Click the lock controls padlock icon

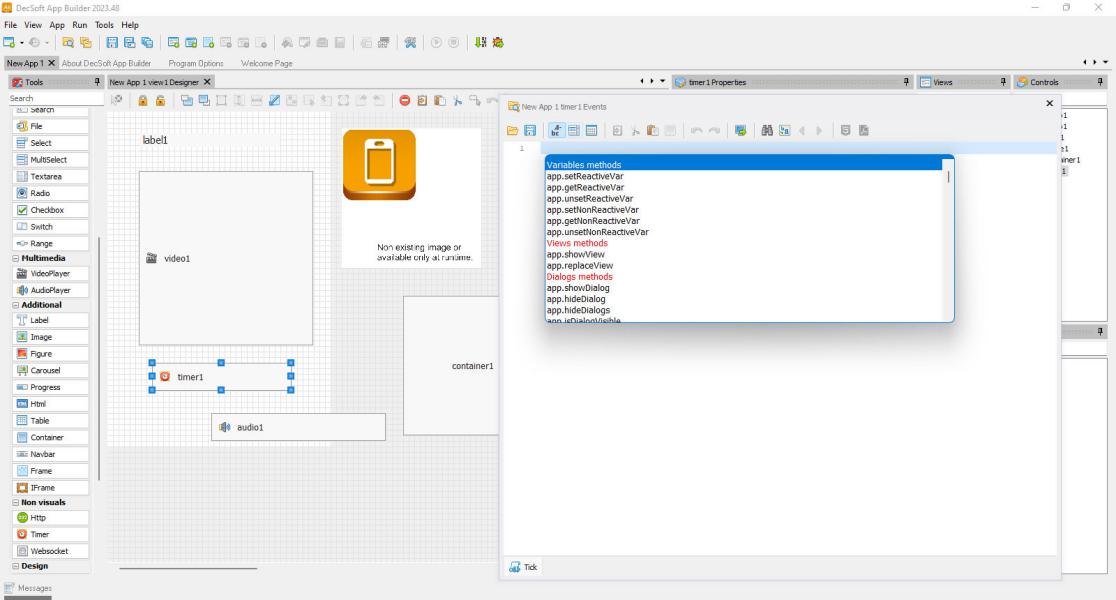tap(143, 100)
